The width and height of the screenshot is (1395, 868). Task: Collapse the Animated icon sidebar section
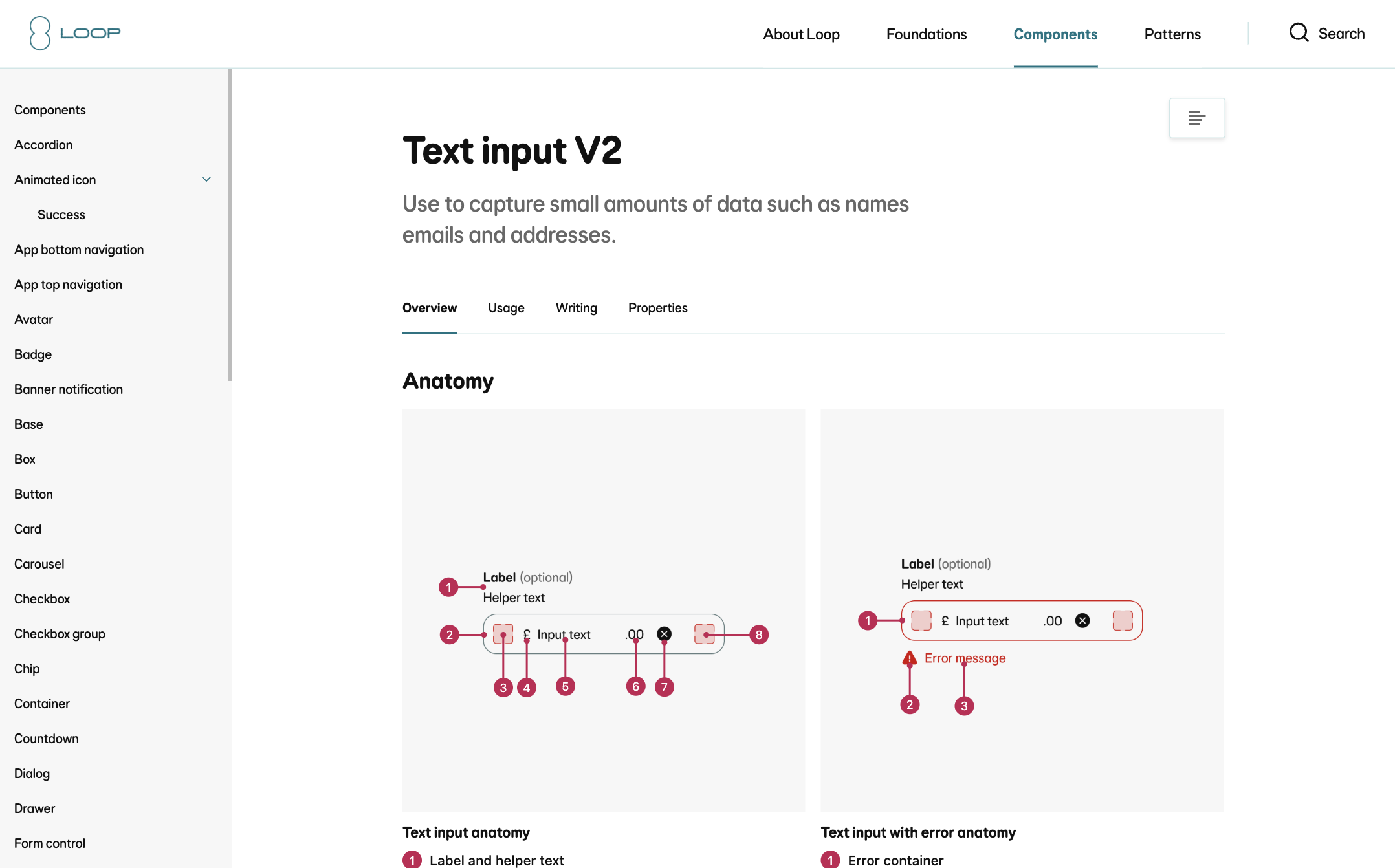click(x=206, y=180)
